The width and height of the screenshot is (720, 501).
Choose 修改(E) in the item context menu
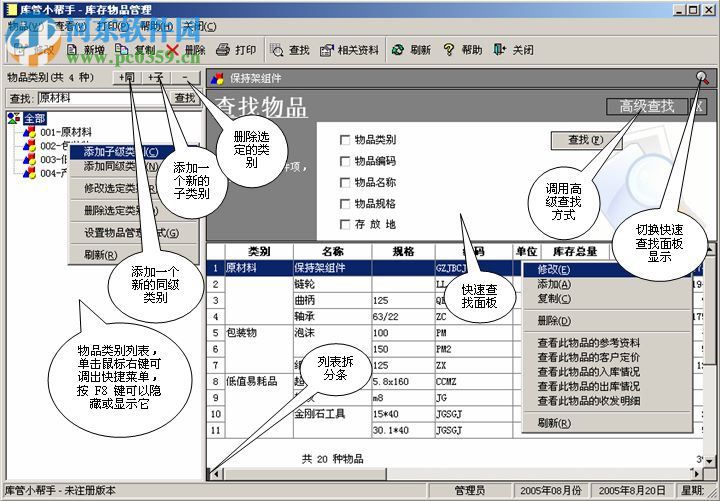click(607, 270)
